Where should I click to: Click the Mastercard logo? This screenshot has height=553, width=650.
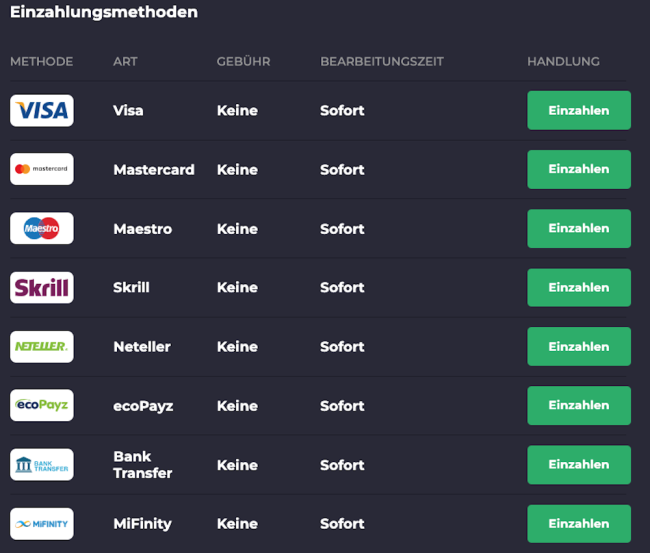click(42, 169)
